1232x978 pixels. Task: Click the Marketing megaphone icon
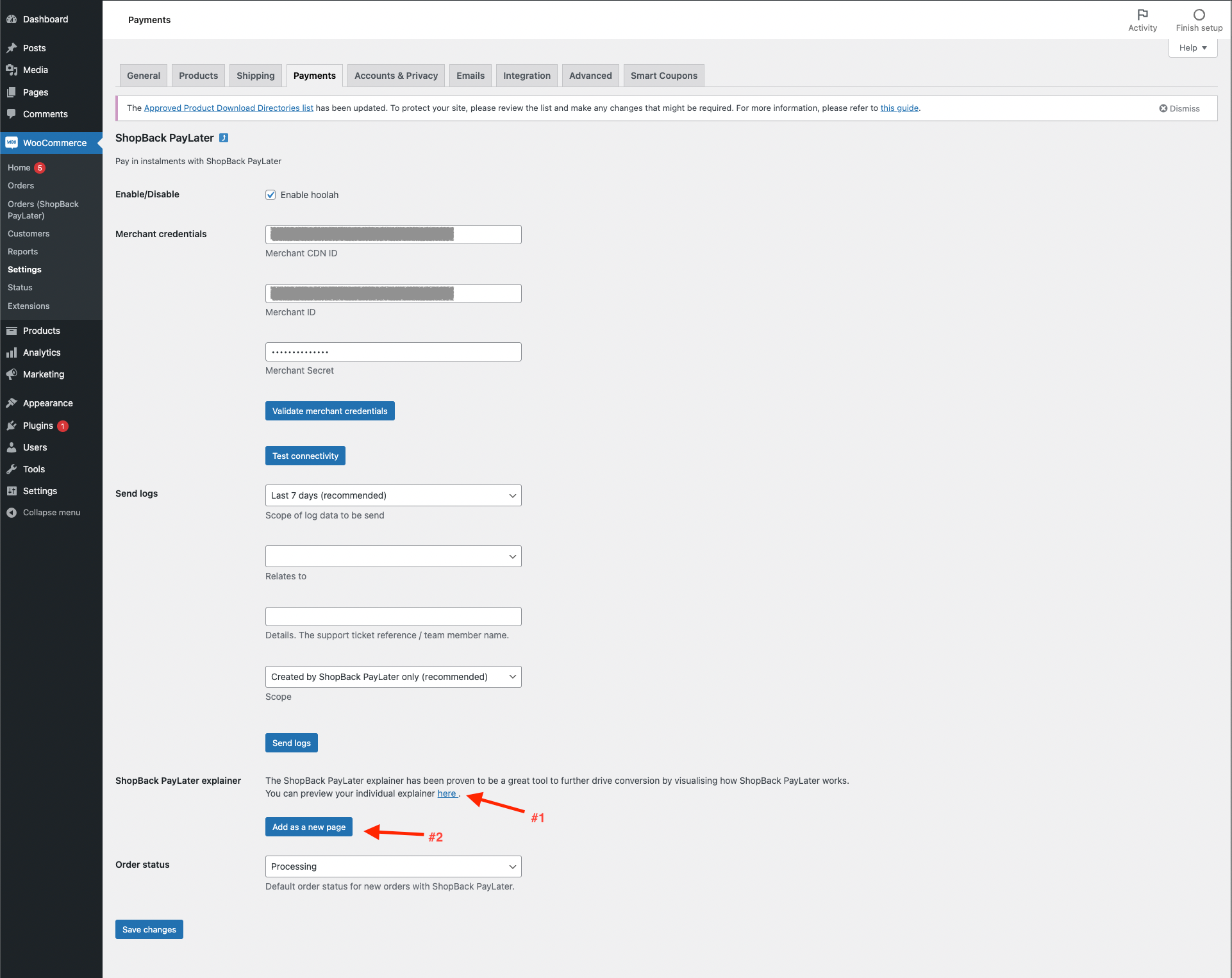tap(12, 374)
